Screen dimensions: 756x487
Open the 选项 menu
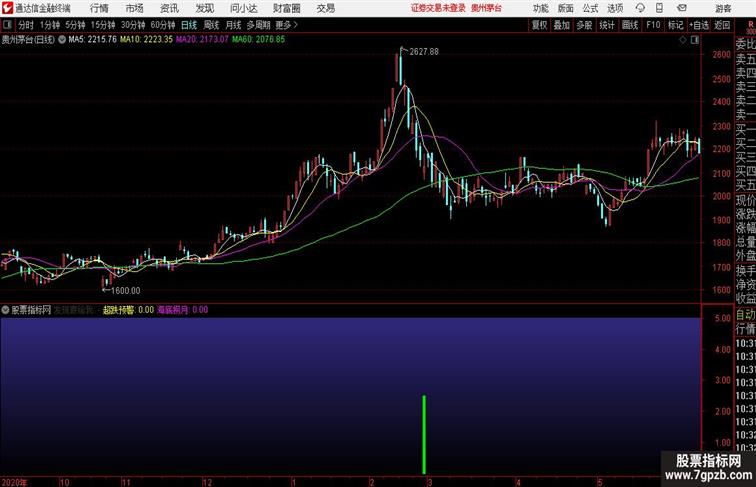coord(615,9)
